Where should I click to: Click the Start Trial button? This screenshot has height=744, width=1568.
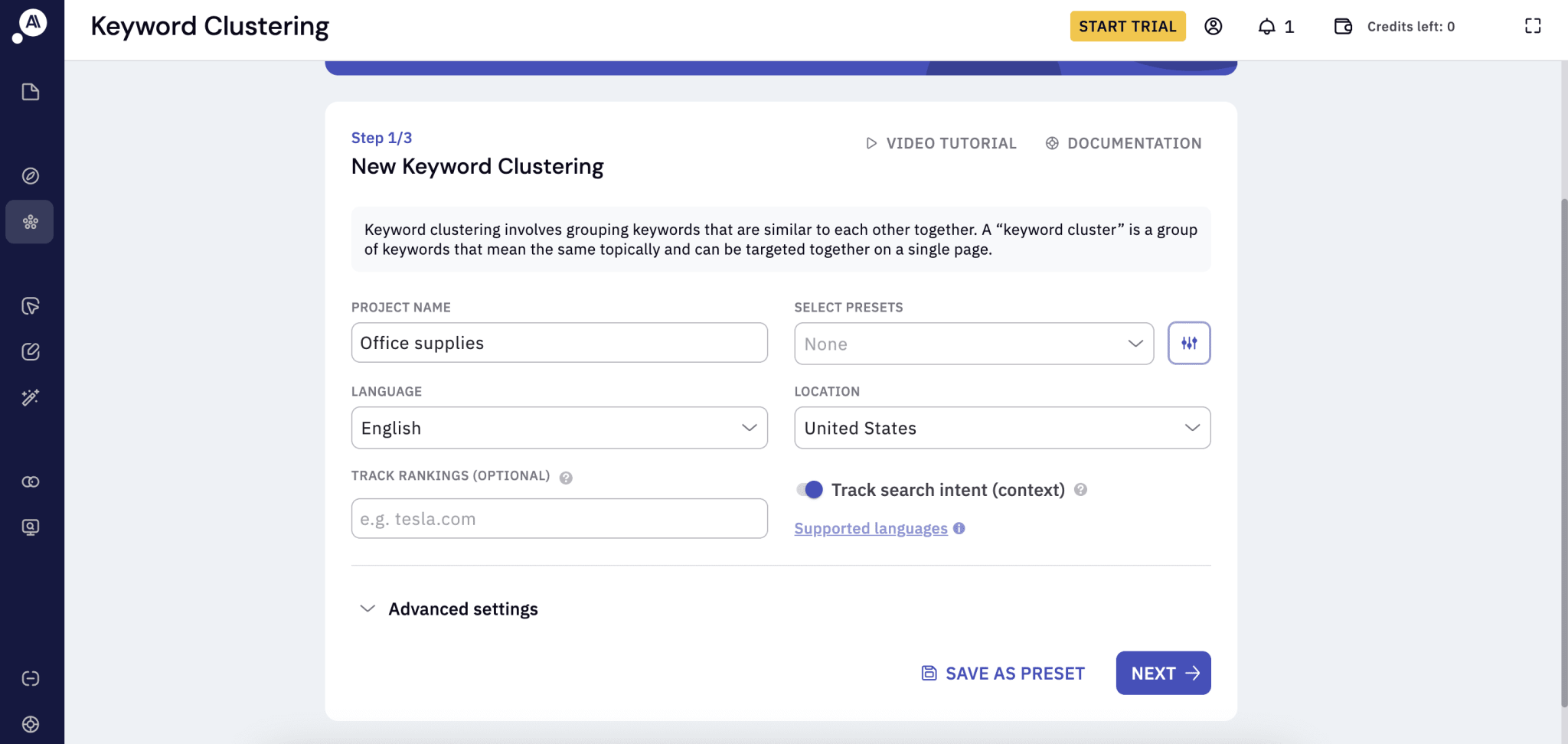[x=1126, y=26]
